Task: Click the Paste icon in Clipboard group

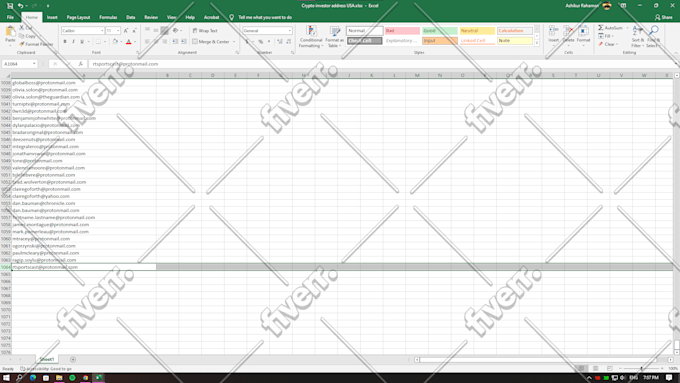Action: [x=10, y=31]
